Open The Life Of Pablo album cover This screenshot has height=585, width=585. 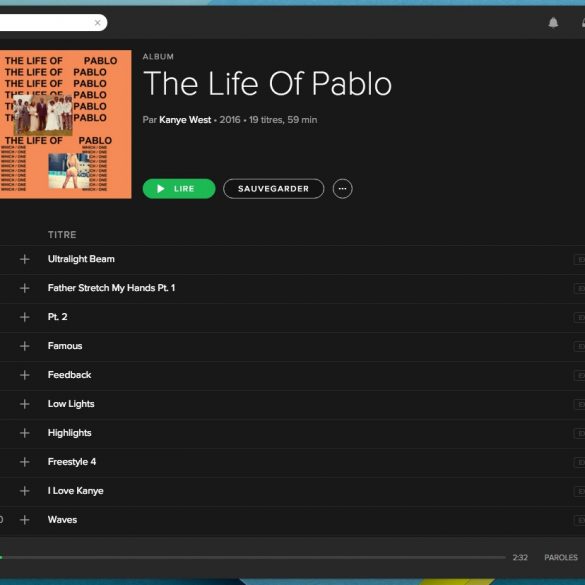[x=65, y=124]
